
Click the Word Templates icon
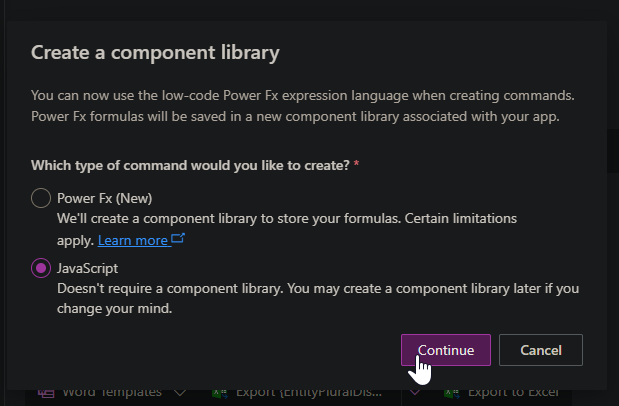46,393
